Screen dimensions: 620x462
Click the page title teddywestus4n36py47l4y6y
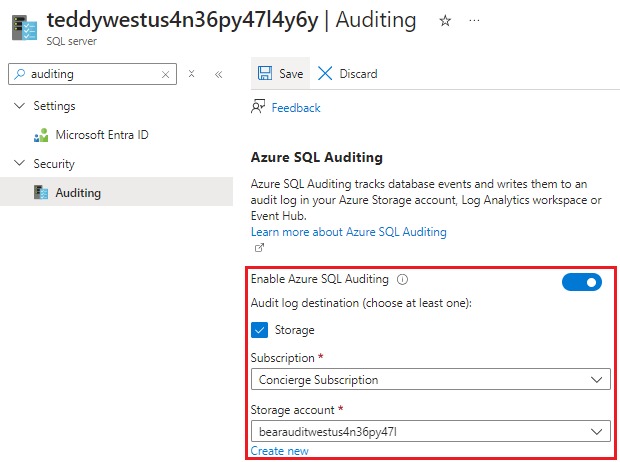pos(182,20)
